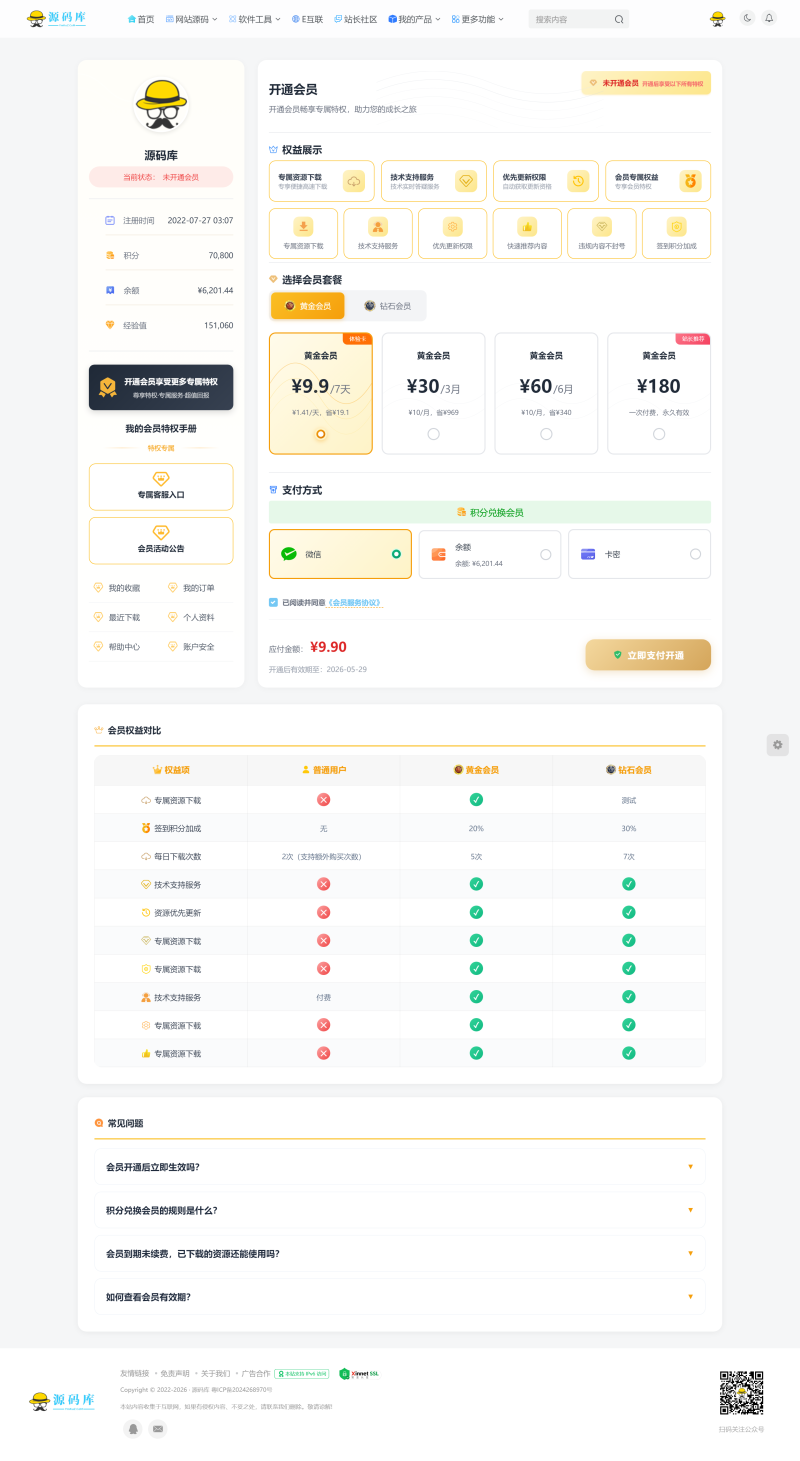Toggle dark mode moon icon

point(747,18)
